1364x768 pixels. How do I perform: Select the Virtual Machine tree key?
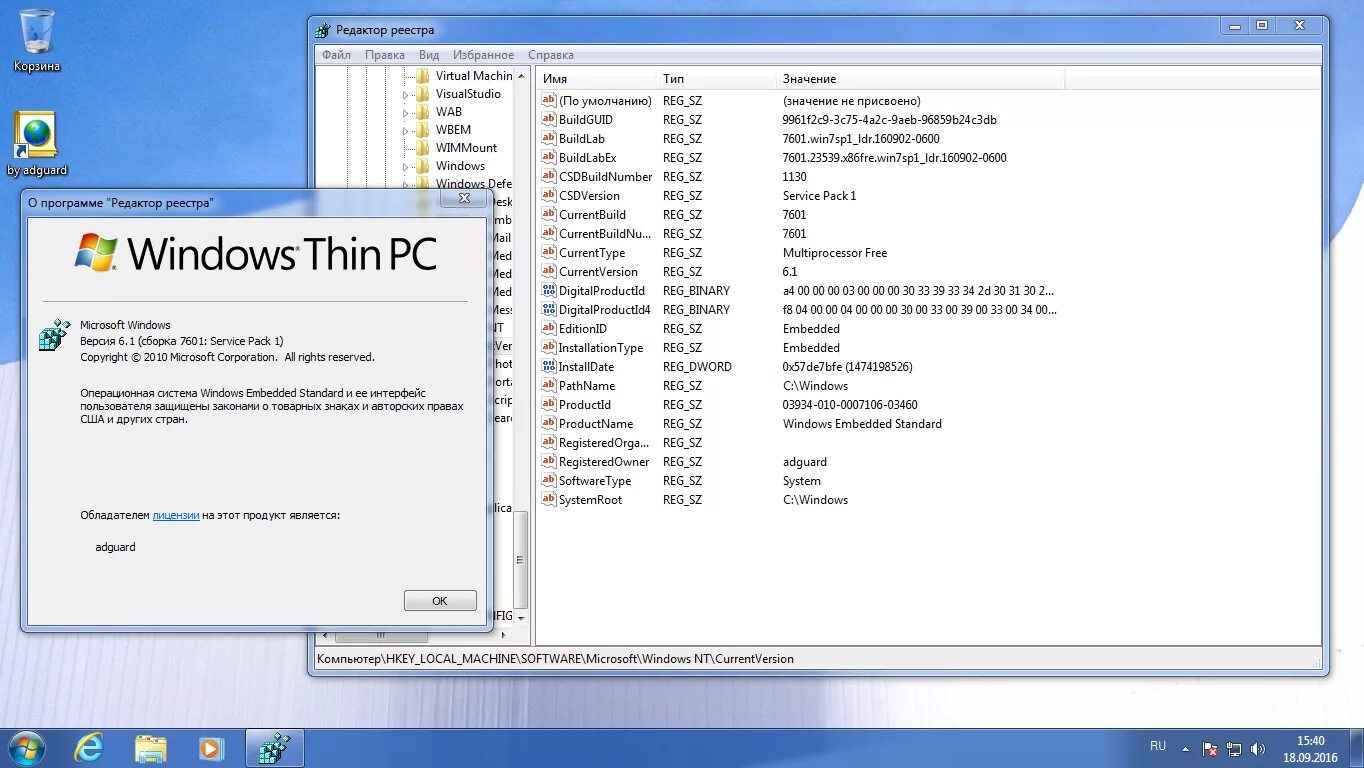473,76
